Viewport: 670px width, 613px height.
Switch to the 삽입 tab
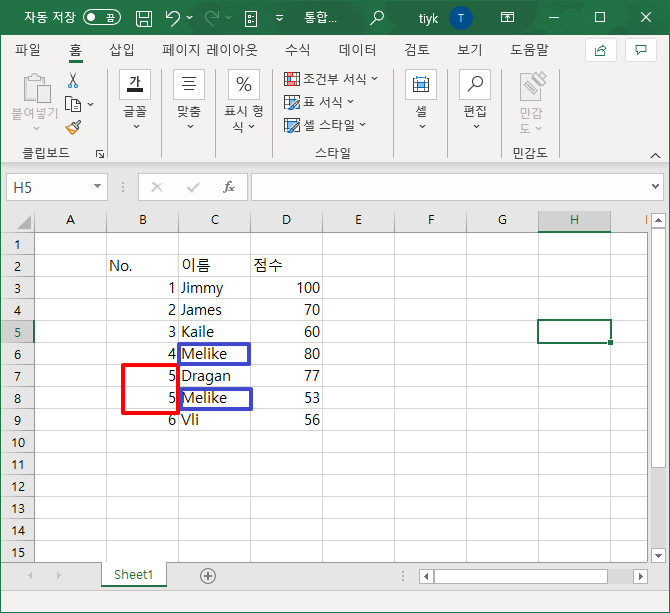pyautogui.click(x=122, y=50)
